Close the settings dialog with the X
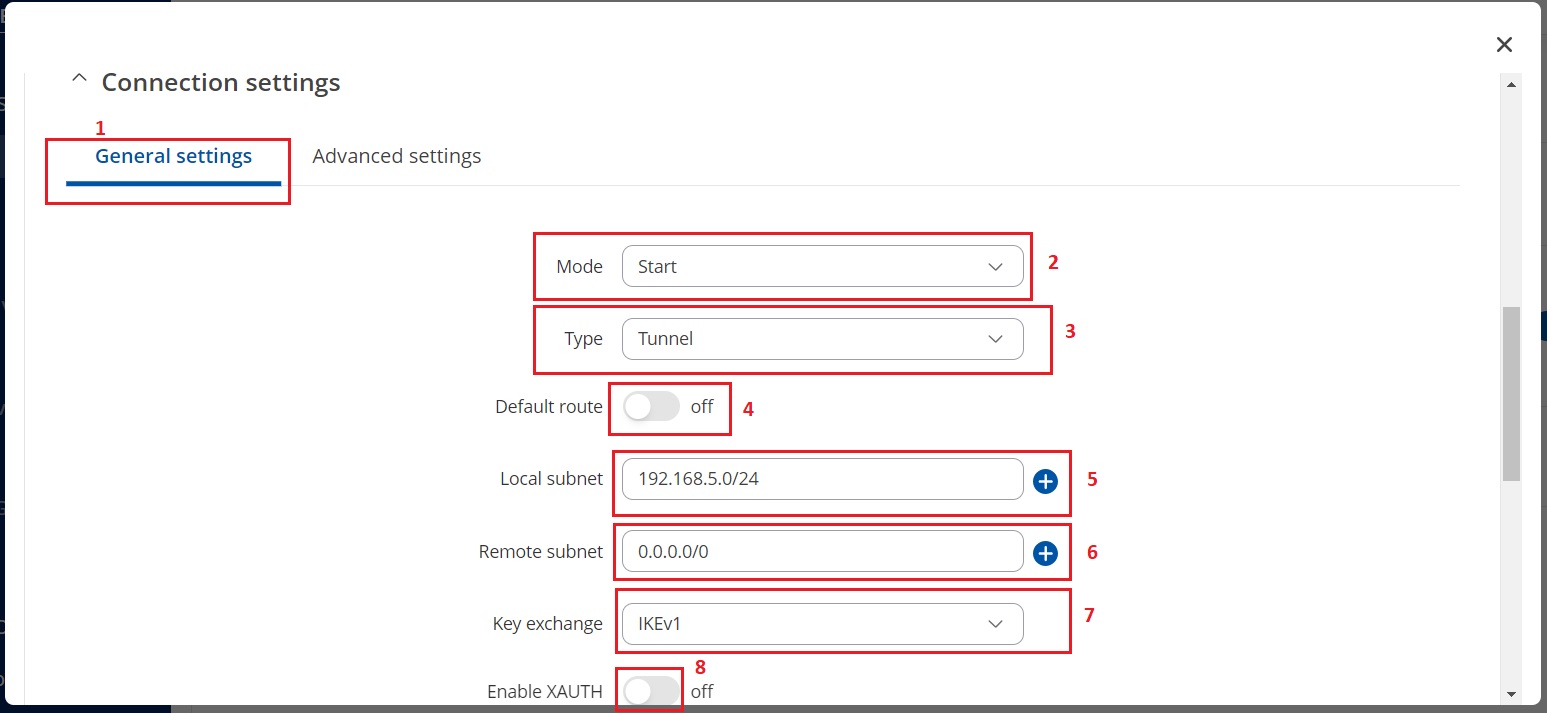 pyautogui.click(x=1503, y=45)
